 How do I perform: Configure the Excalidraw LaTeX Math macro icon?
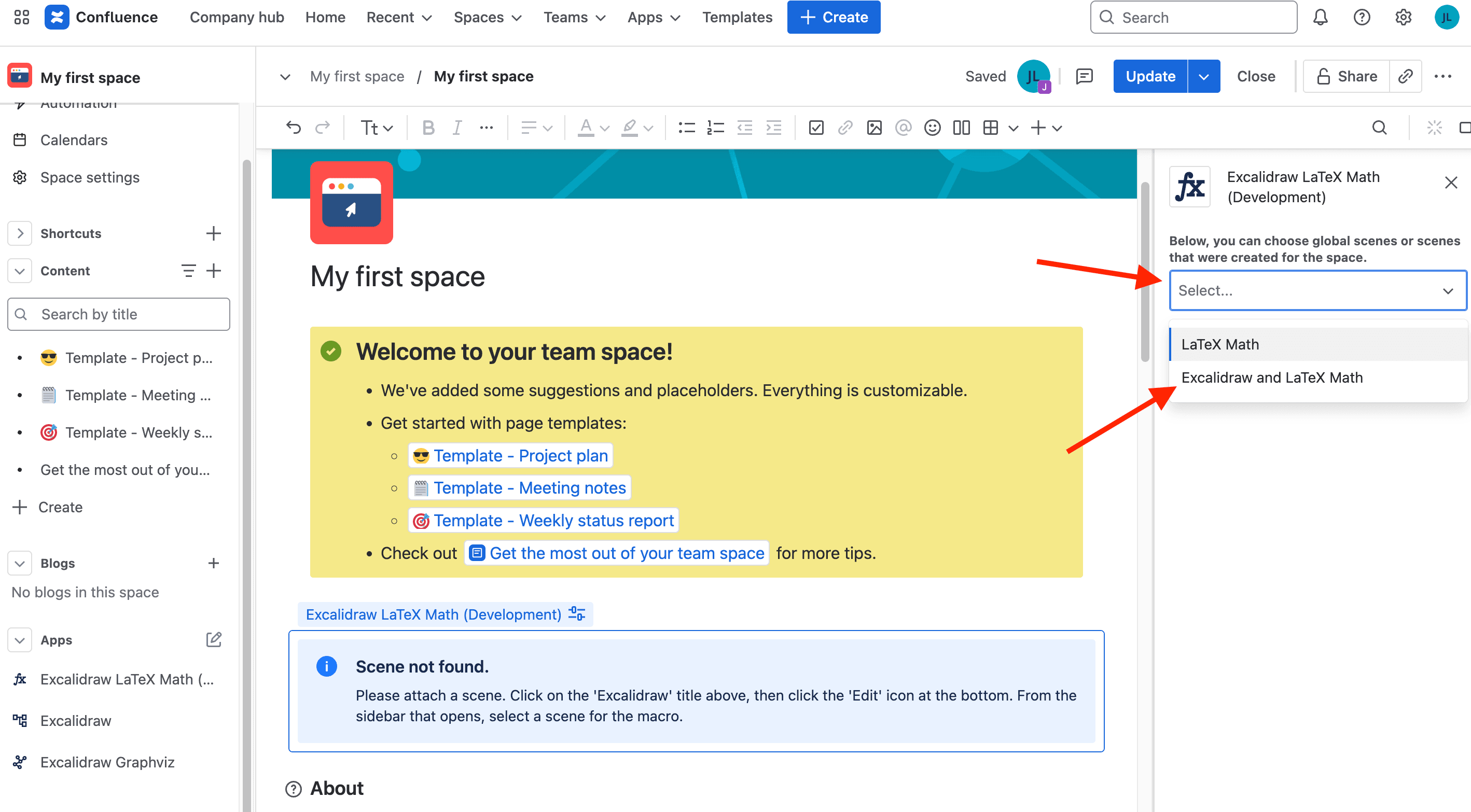[x=576, y=614]
